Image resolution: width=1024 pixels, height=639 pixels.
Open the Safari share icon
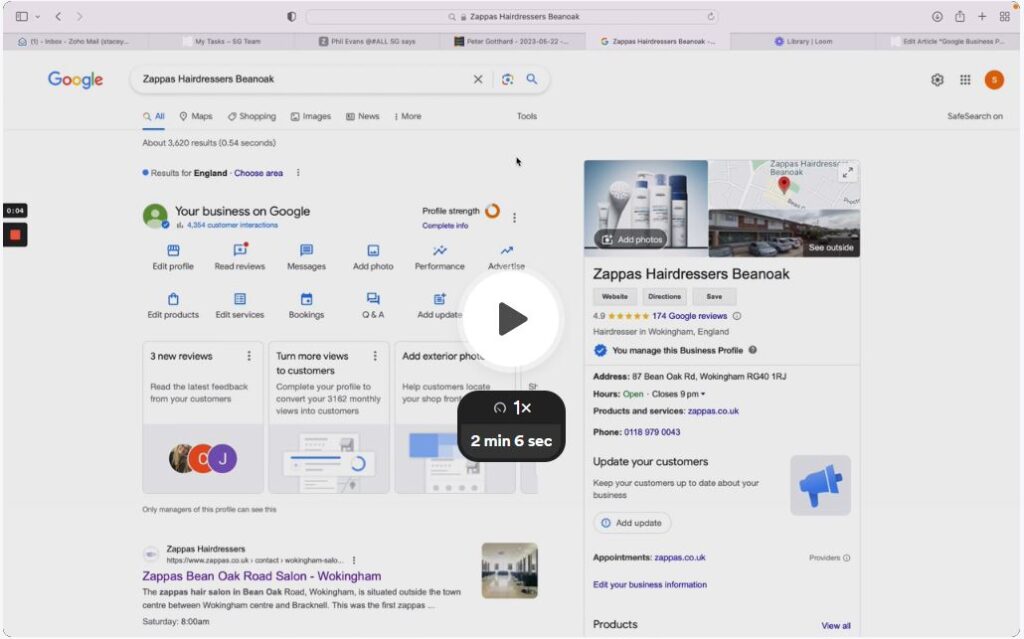[959, 16]
